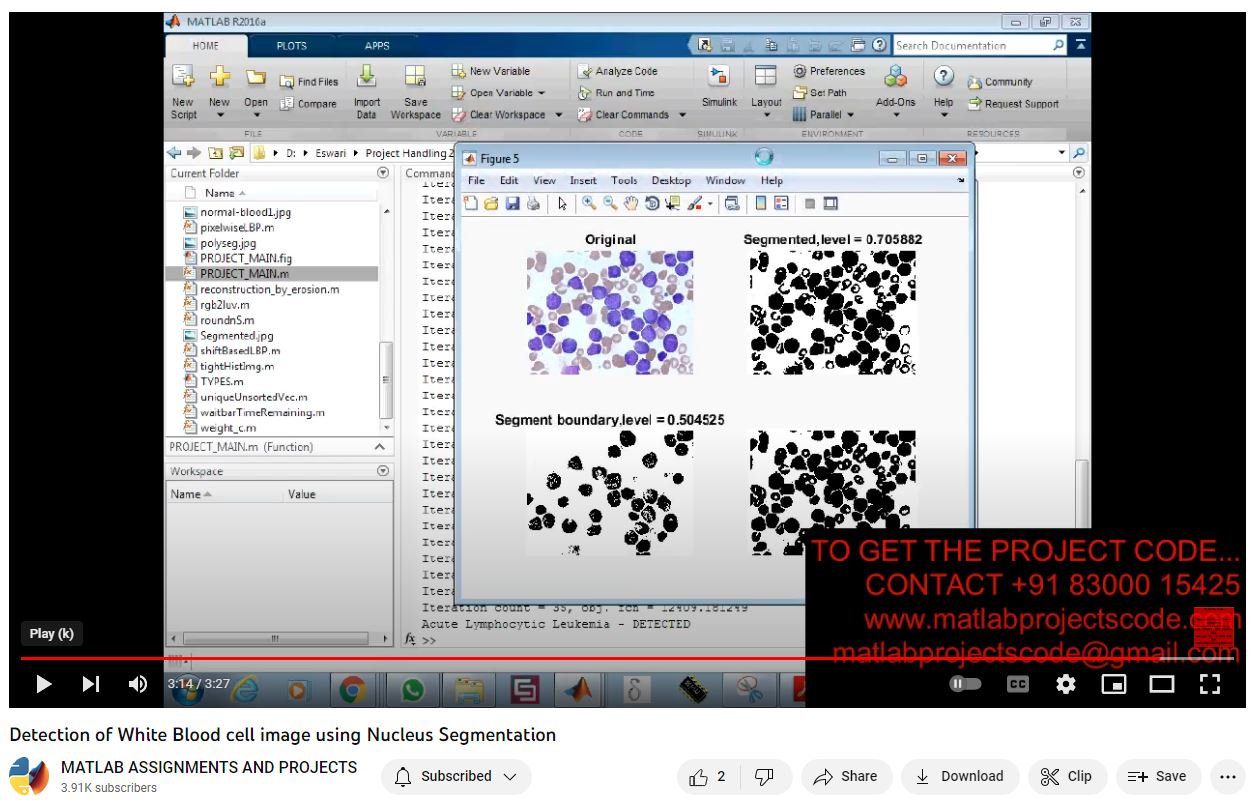The width and height of the screenshot is (1258, 805).
Task: Mute the video with the speaker icon
Action: (x=138, y=684)
